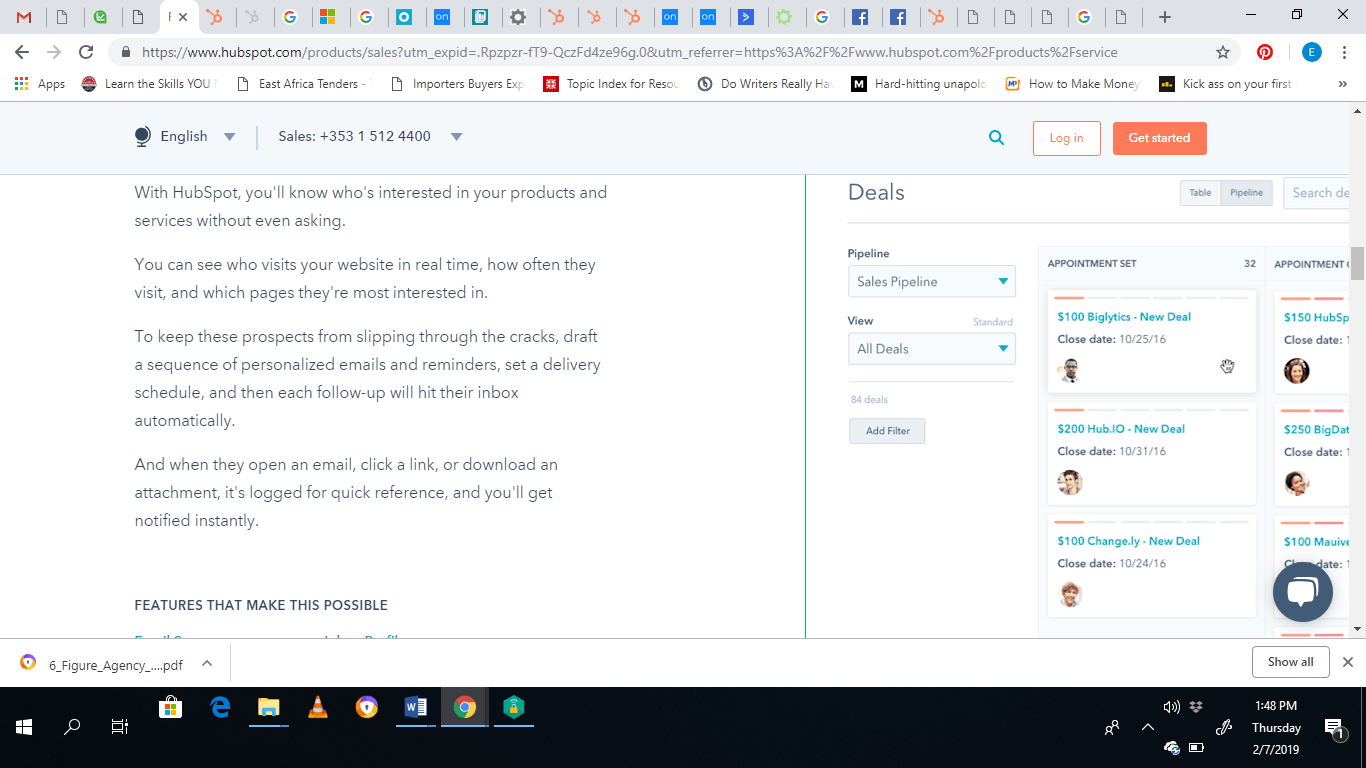Open a new browser tab
This screenshot has width=1366, height=768.
pos(1164,17)
